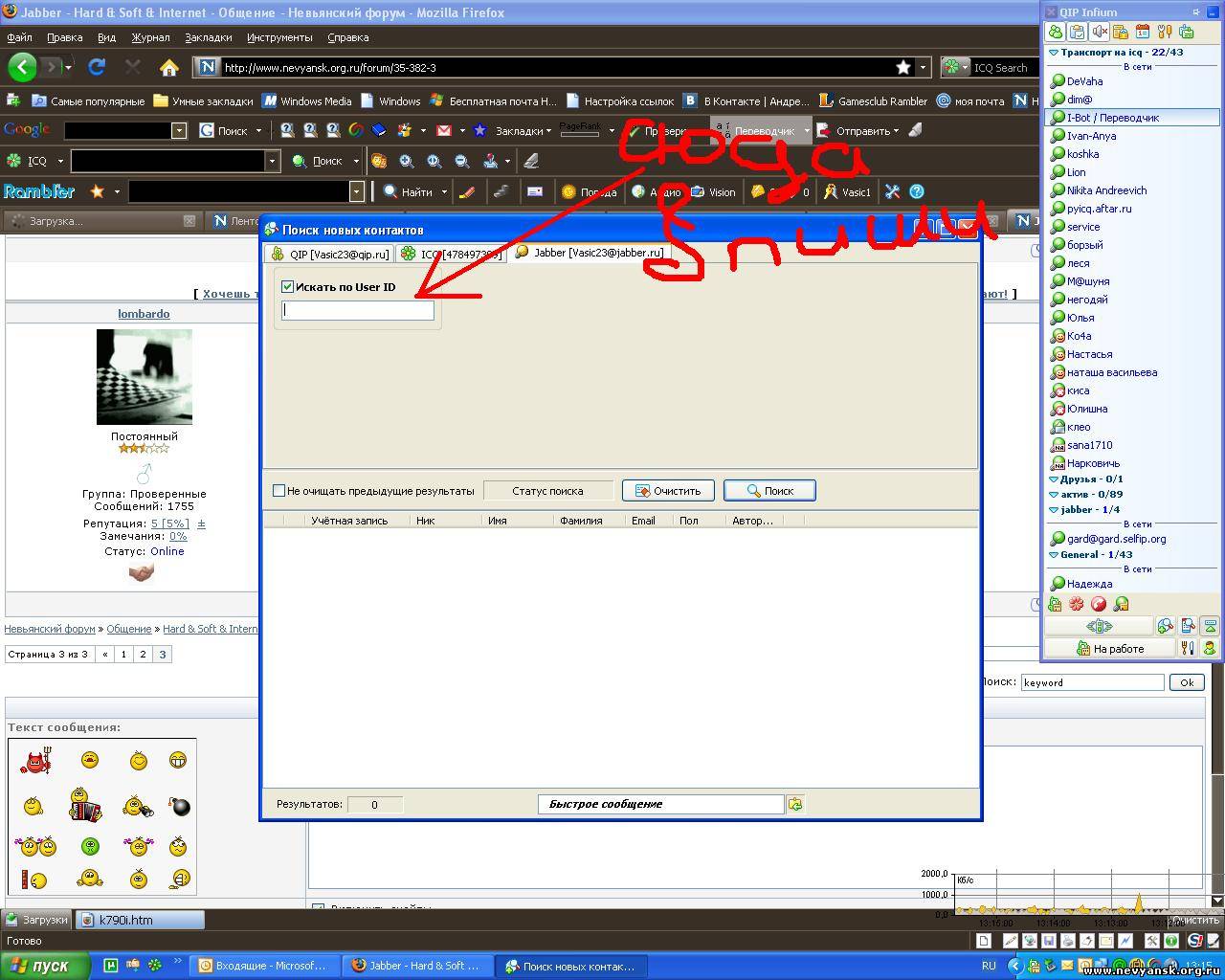Open QIP settings wrench and screwdriver icon
Viewport: 1225px width, 980px height.
pos(1165,32)
